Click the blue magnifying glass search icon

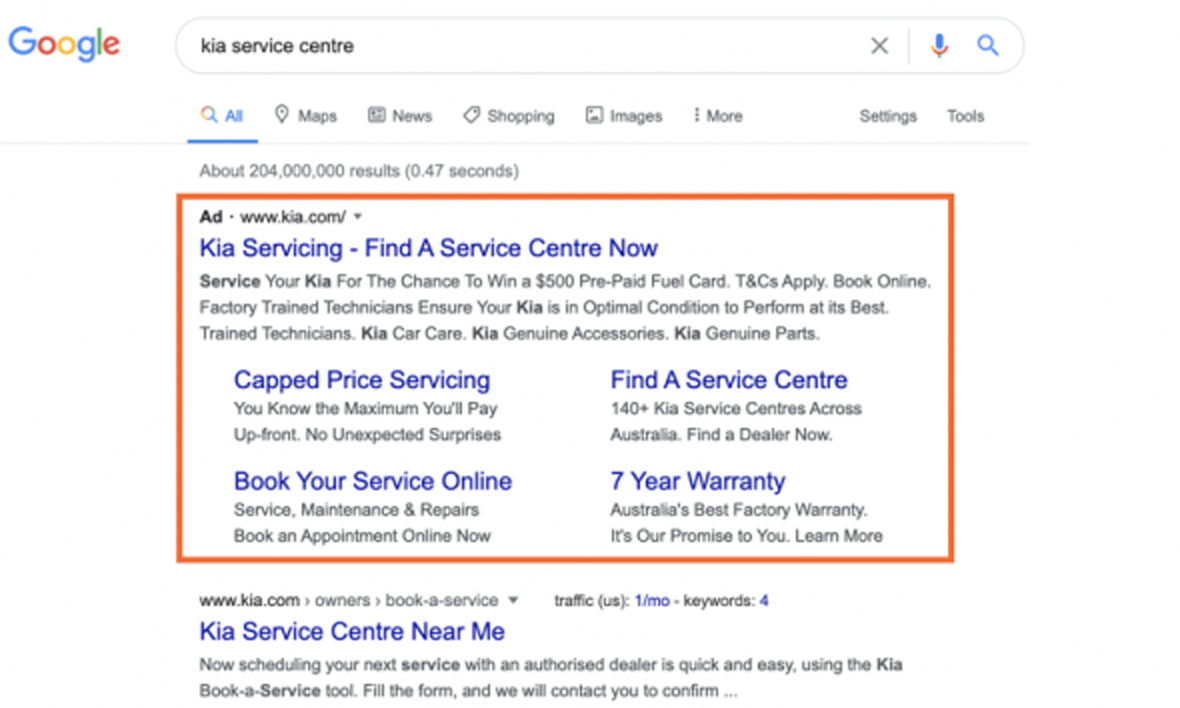click(988, 46)
